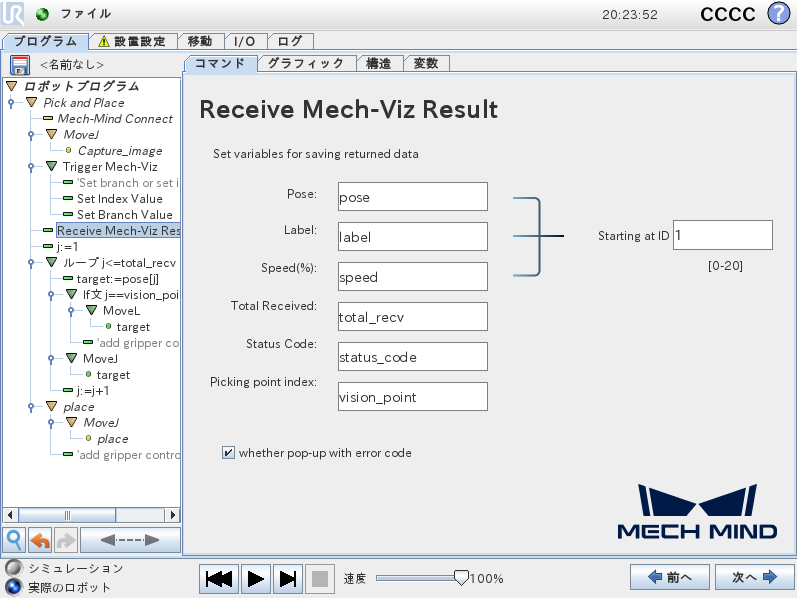The image size is (797, 600).
Task: Click the save floppy disk icon
Action: coord(20,65)
